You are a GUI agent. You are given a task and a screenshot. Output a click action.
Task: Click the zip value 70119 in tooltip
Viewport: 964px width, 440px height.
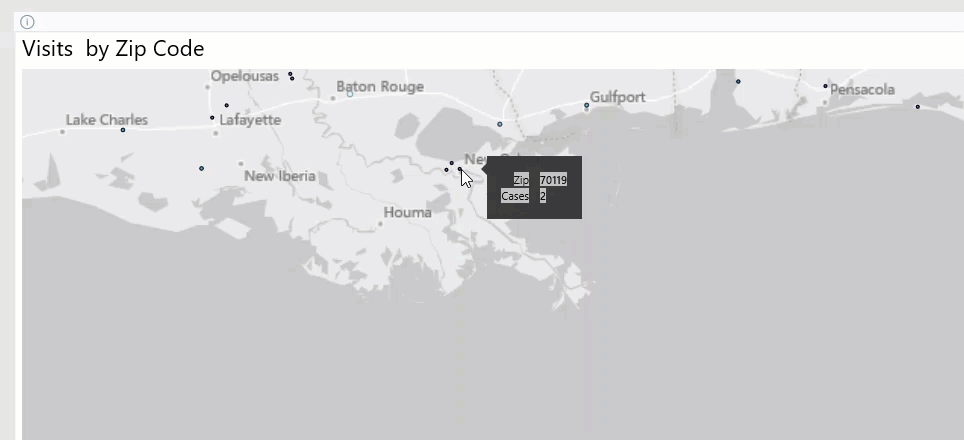(553, 180)
